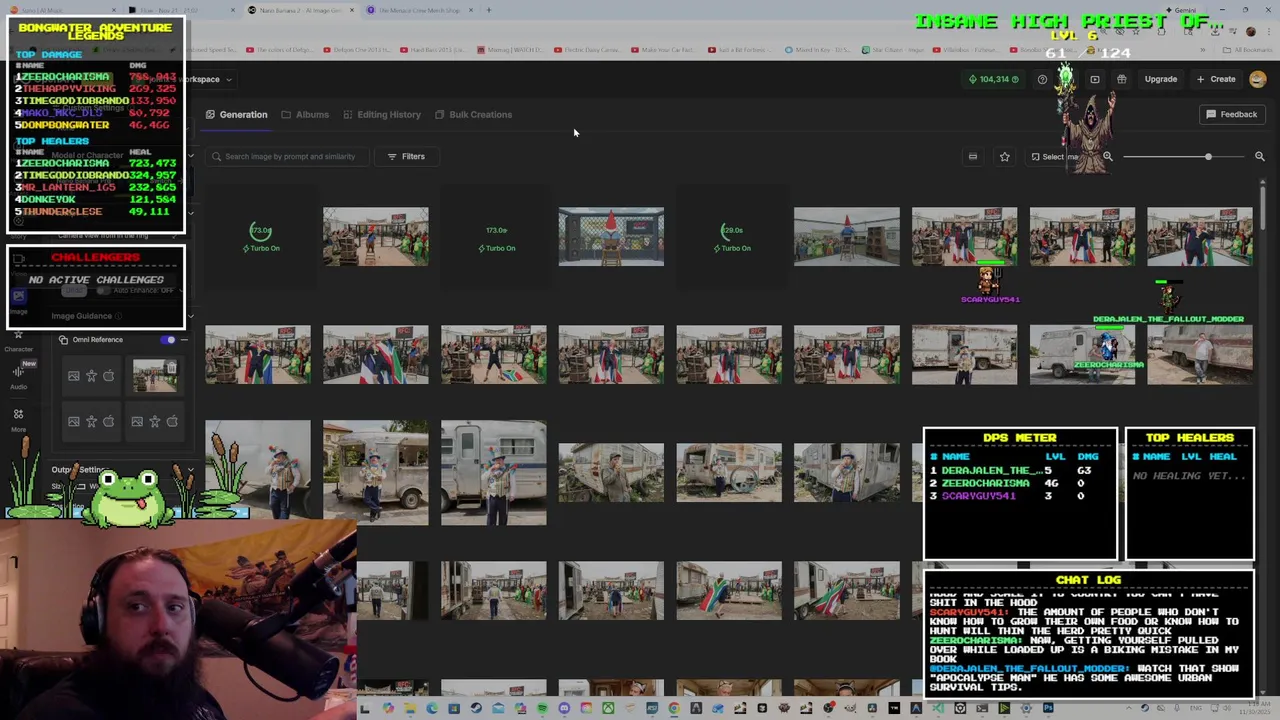Open the user avatar profile menu

tap(1257, 79)
